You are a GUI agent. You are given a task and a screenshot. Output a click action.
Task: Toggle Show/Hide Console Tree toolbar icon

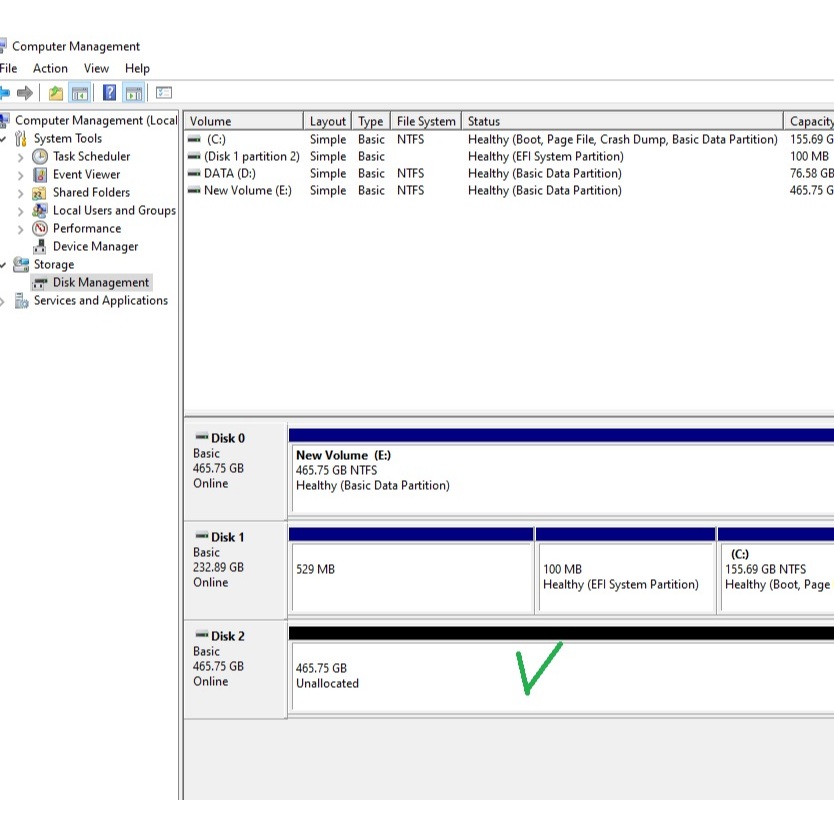click(80, 93)
